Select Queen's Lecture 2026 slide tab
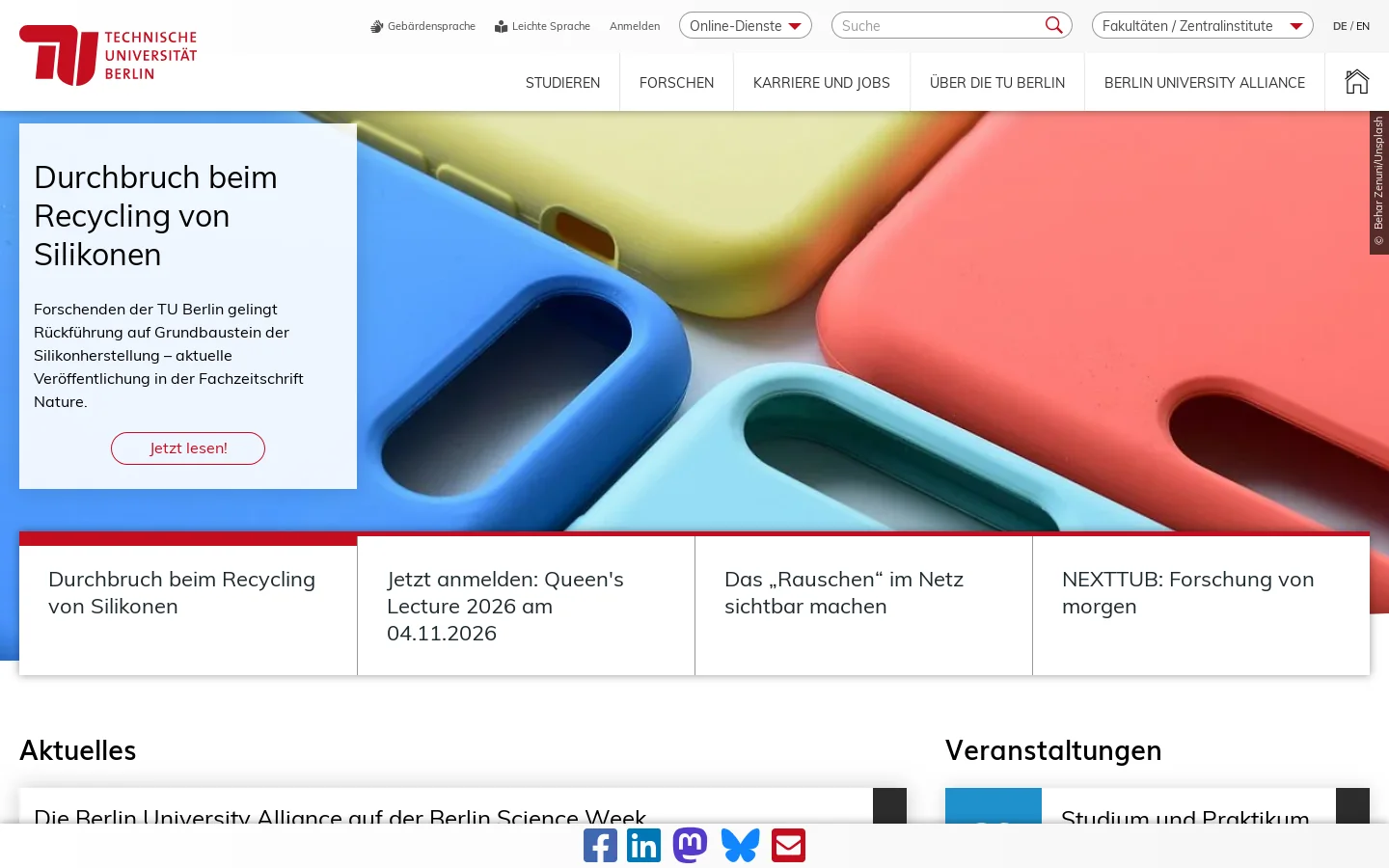This screenshot has height=868, width=1389. 526,606
